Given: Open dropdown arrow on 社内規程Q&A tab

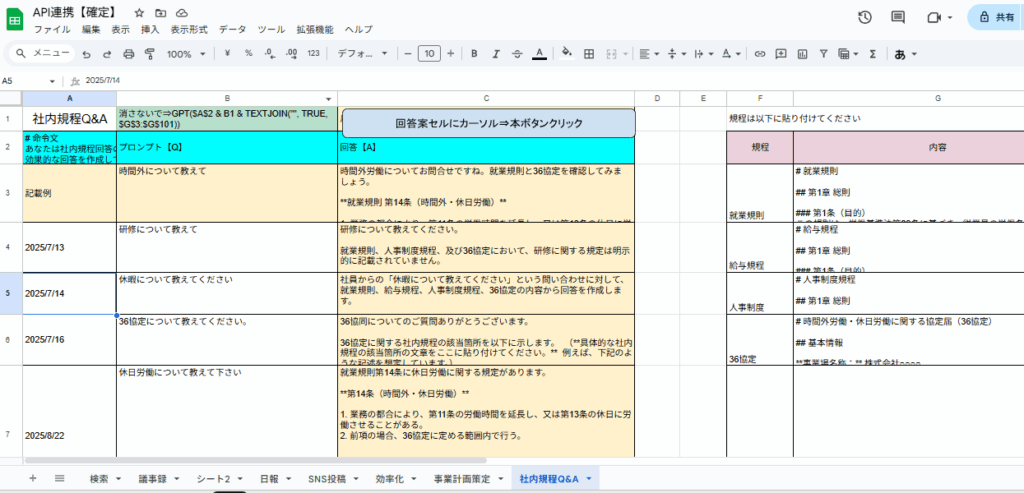Looking at the screenshot, I should (x=589, y=479).
